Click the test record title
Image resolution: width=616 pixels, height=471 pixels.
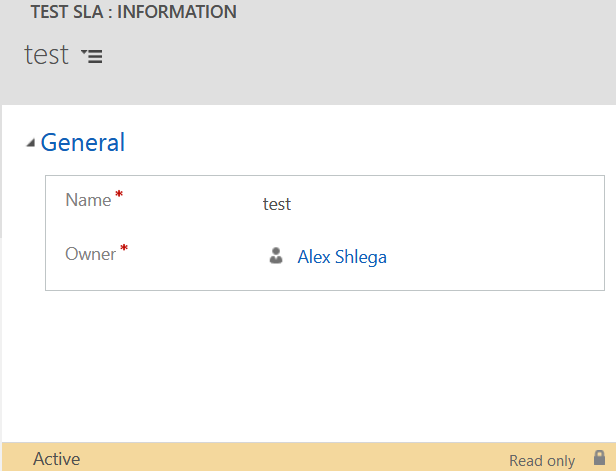click(x=46, y=55)
